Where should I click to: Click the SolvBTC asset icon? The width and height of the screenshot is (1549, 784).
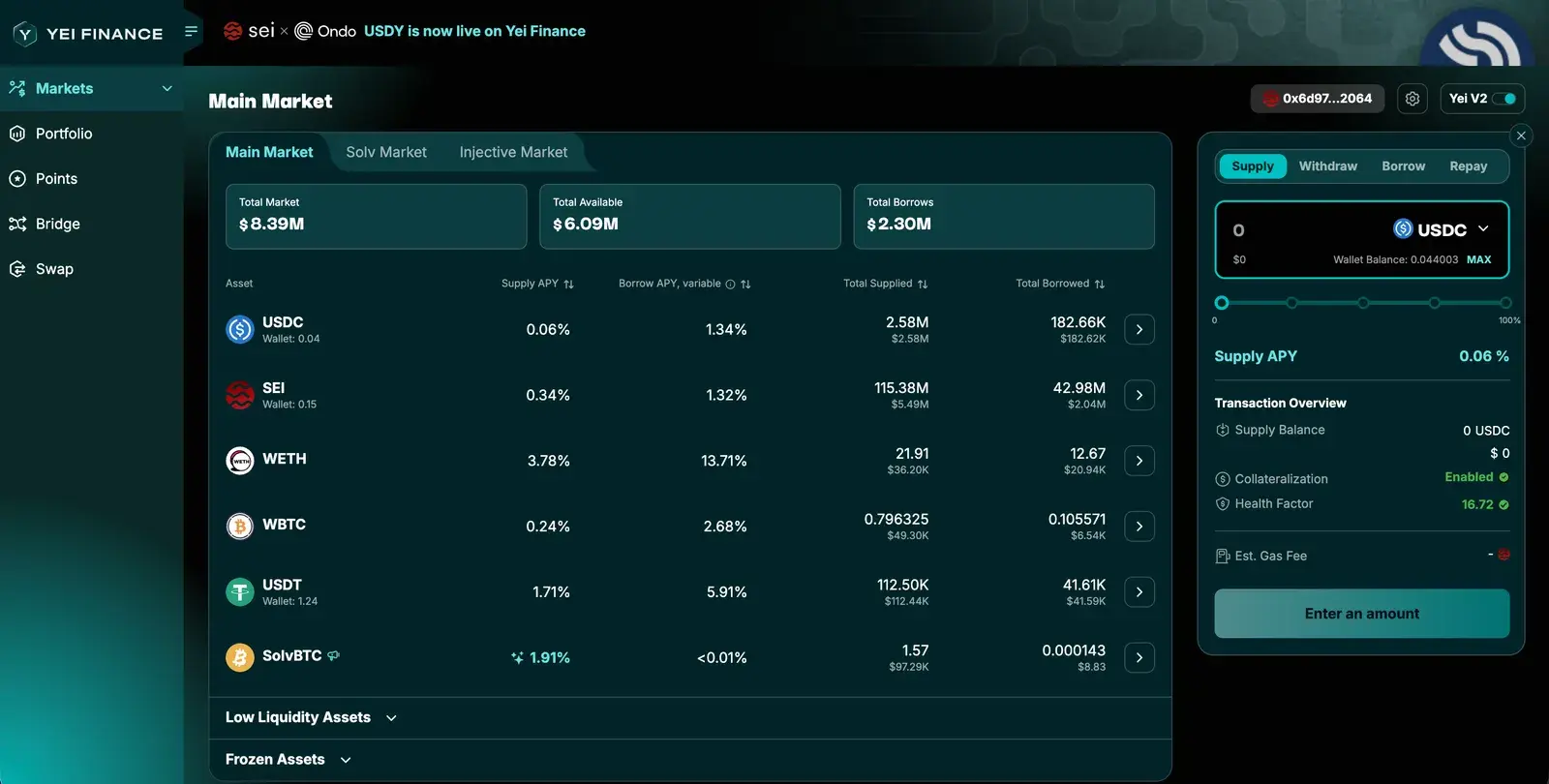pyautogui.click(x=240, y=657)
